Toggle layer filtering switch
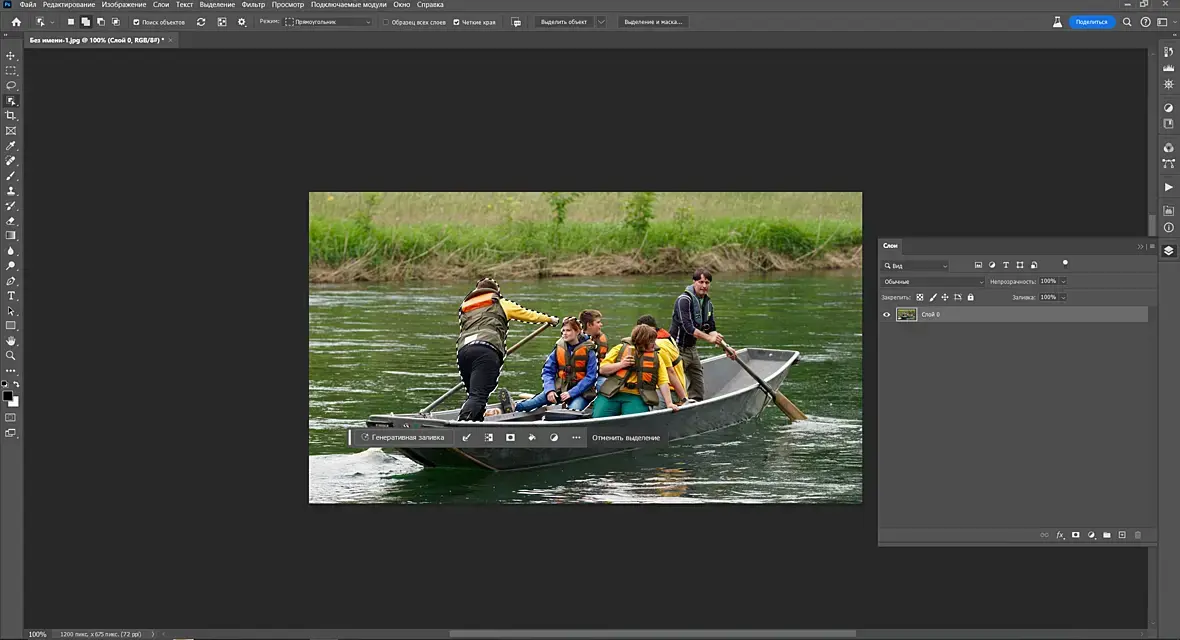 (1065, 264)
